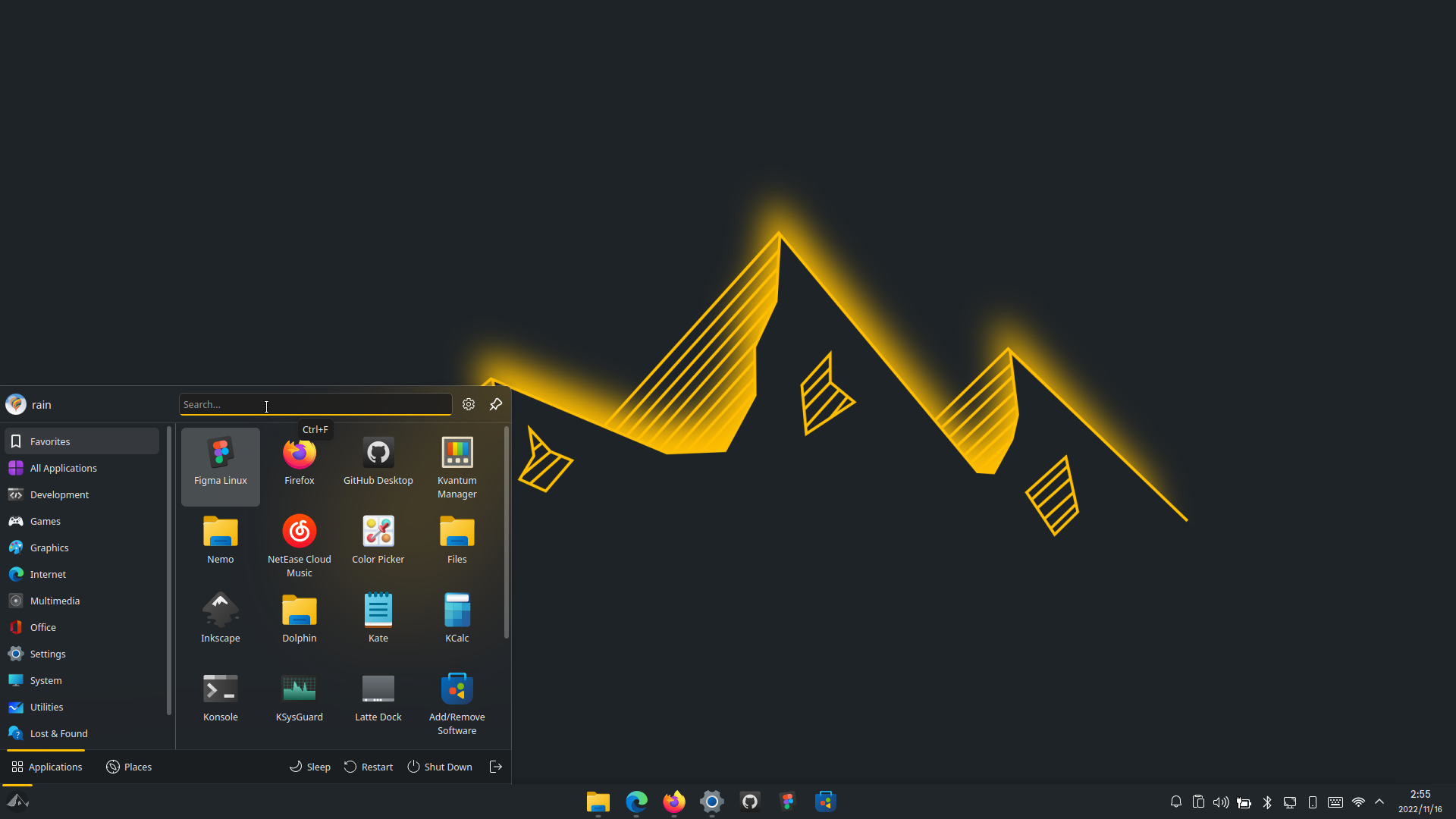Open KSysGuard system monitor
This screenshot has width=1456, height=819.
point(300,703)
